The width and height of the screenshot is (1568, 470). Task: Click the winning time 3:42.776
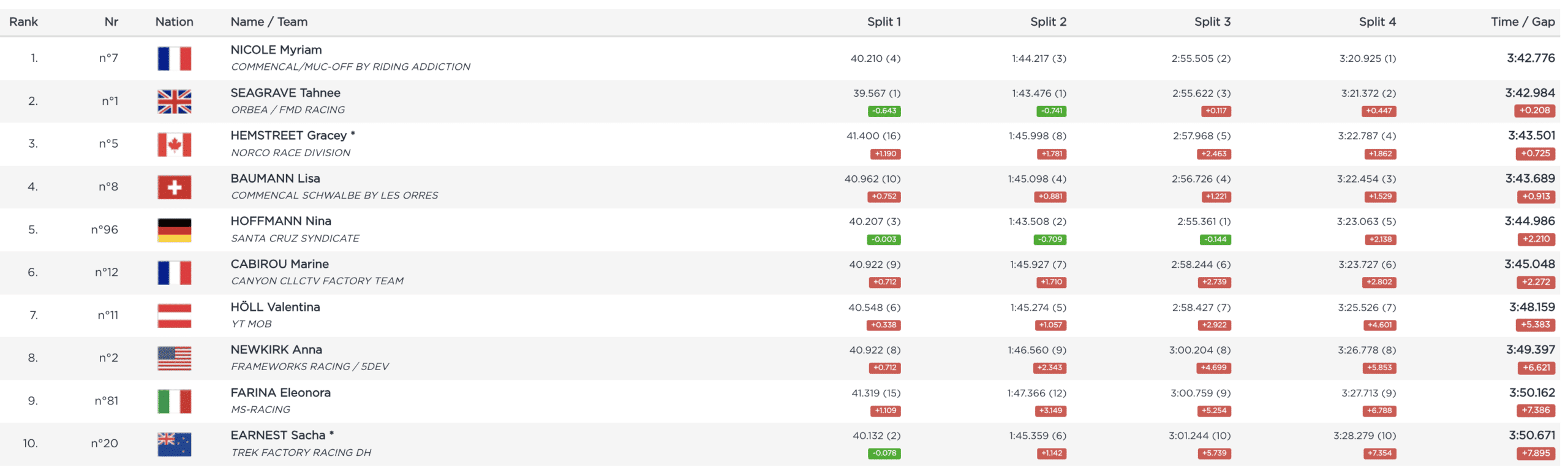coord(1530,58)
